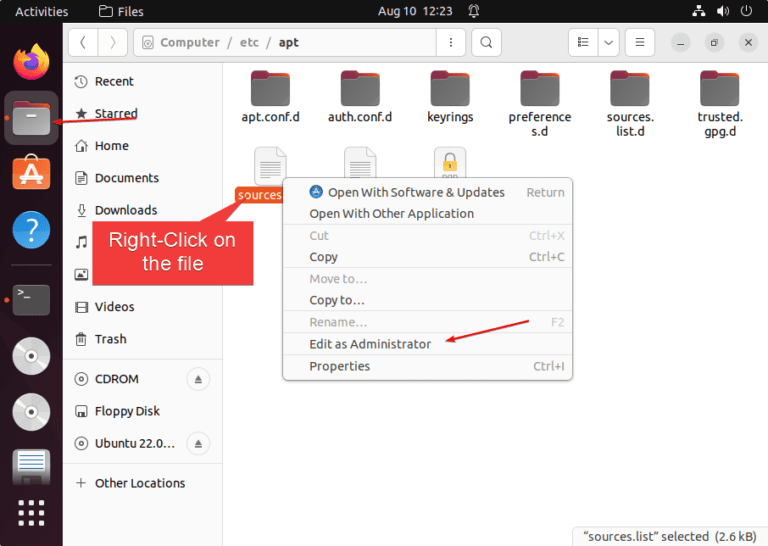Click the Files icon in the dock
The image size is (768, 546).
coord(31,118)
